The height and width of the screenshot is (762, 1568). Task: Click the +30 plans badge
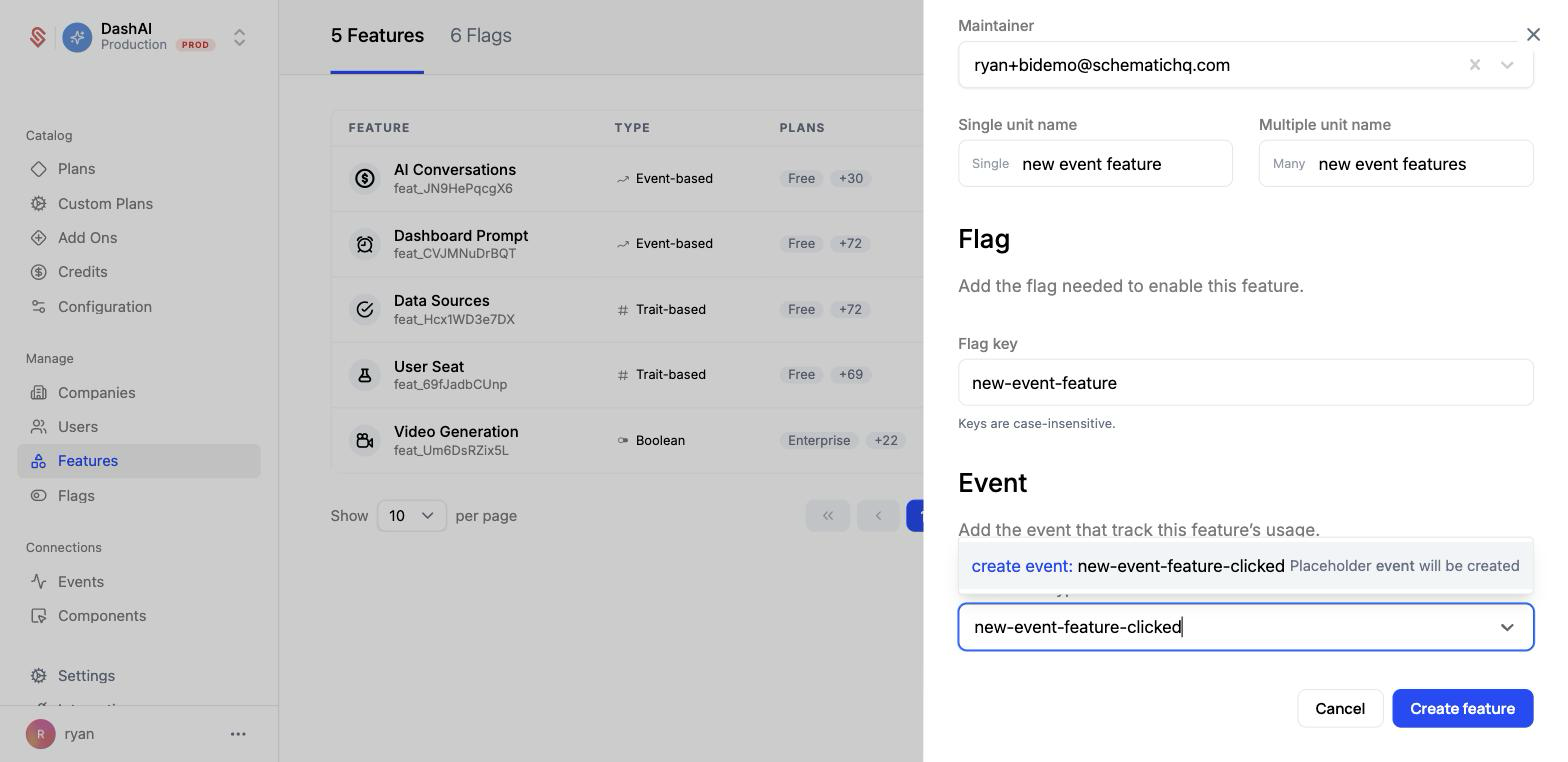pos(850,178)
